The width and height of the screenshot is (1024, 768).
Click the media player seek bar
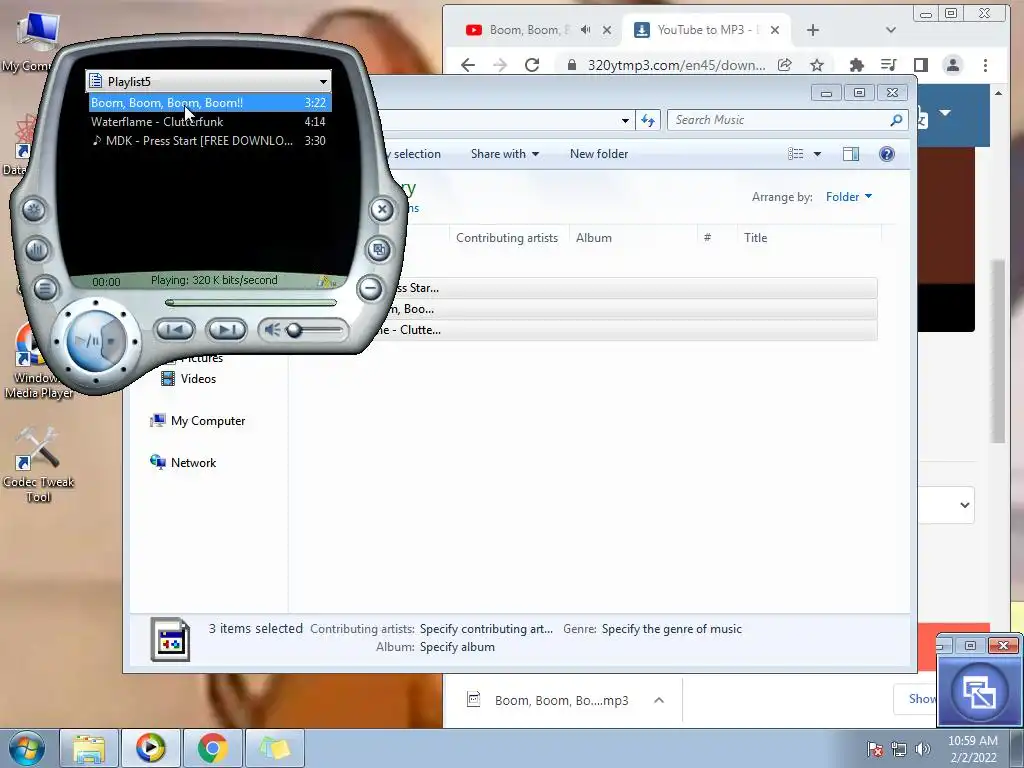[x=251, y=302]
